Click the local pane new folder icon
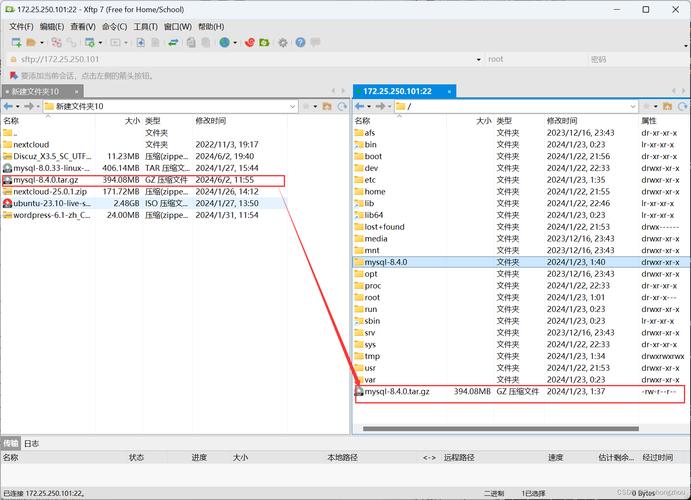 coord(327,106)
